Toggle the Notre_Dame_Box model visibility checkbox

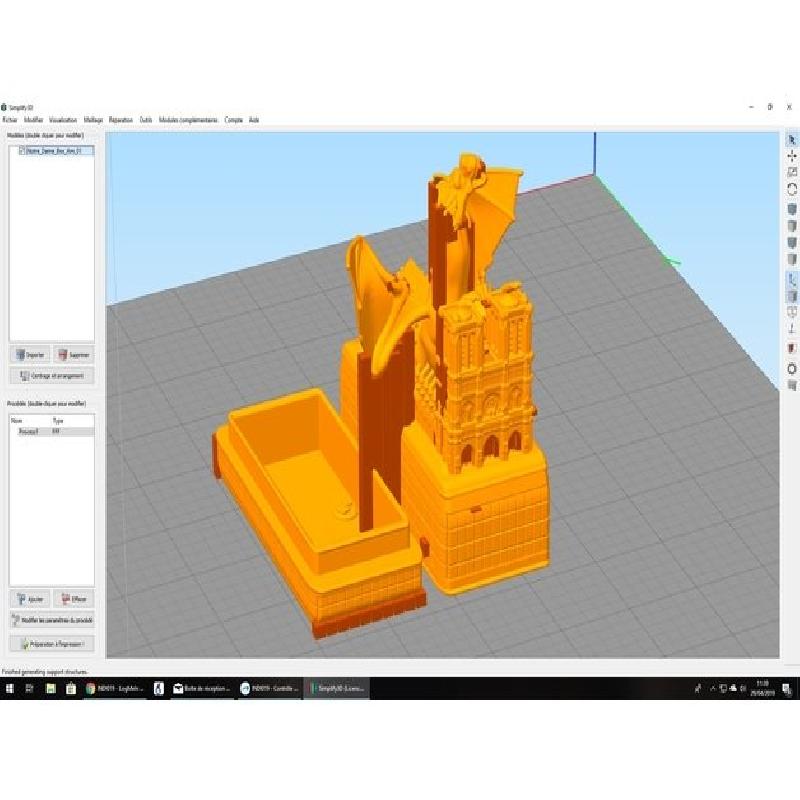(22, 151)
